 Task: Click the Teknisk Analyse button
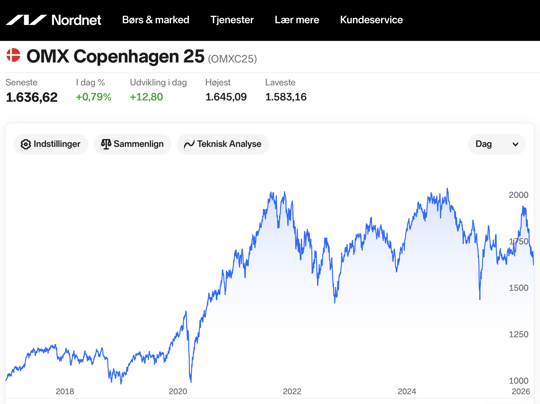[223, 144]
